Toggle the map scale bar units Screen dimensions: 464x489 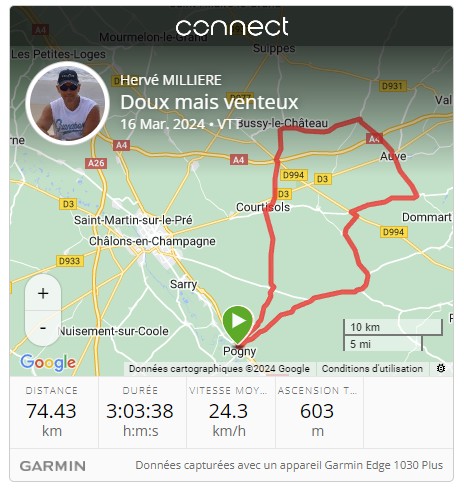(393, 335)
